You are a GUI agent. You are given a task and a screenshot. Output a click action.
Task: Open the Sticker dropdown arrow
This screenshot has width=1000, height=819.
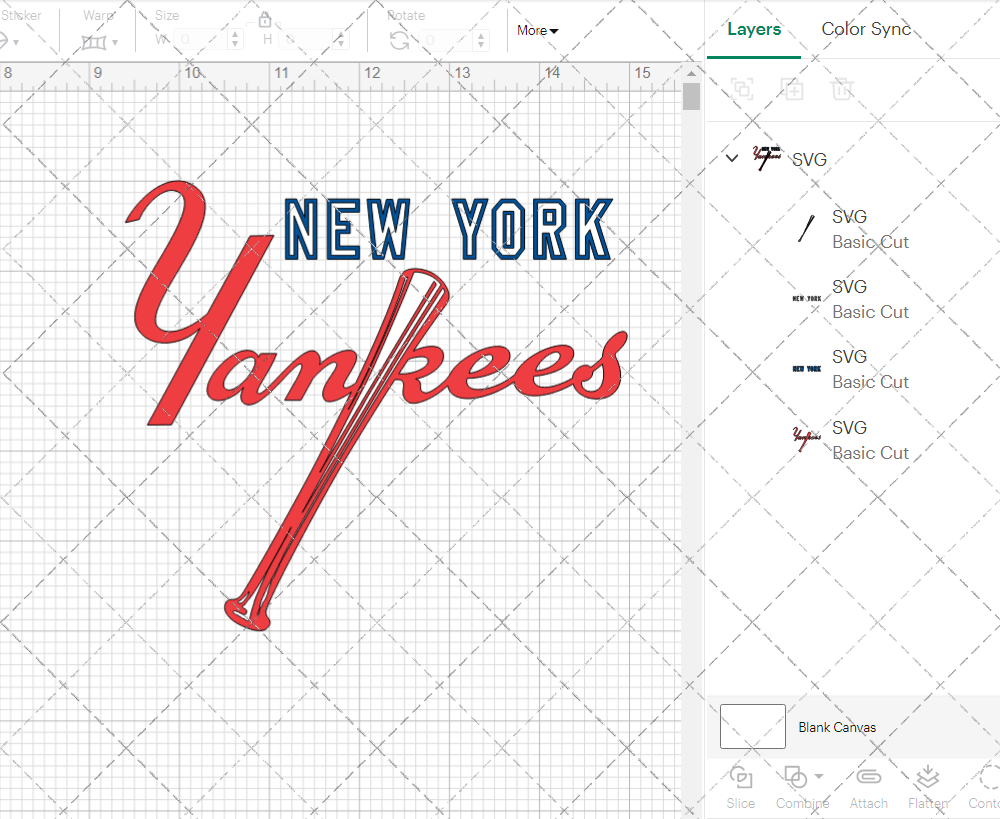(x=16, y=43)
